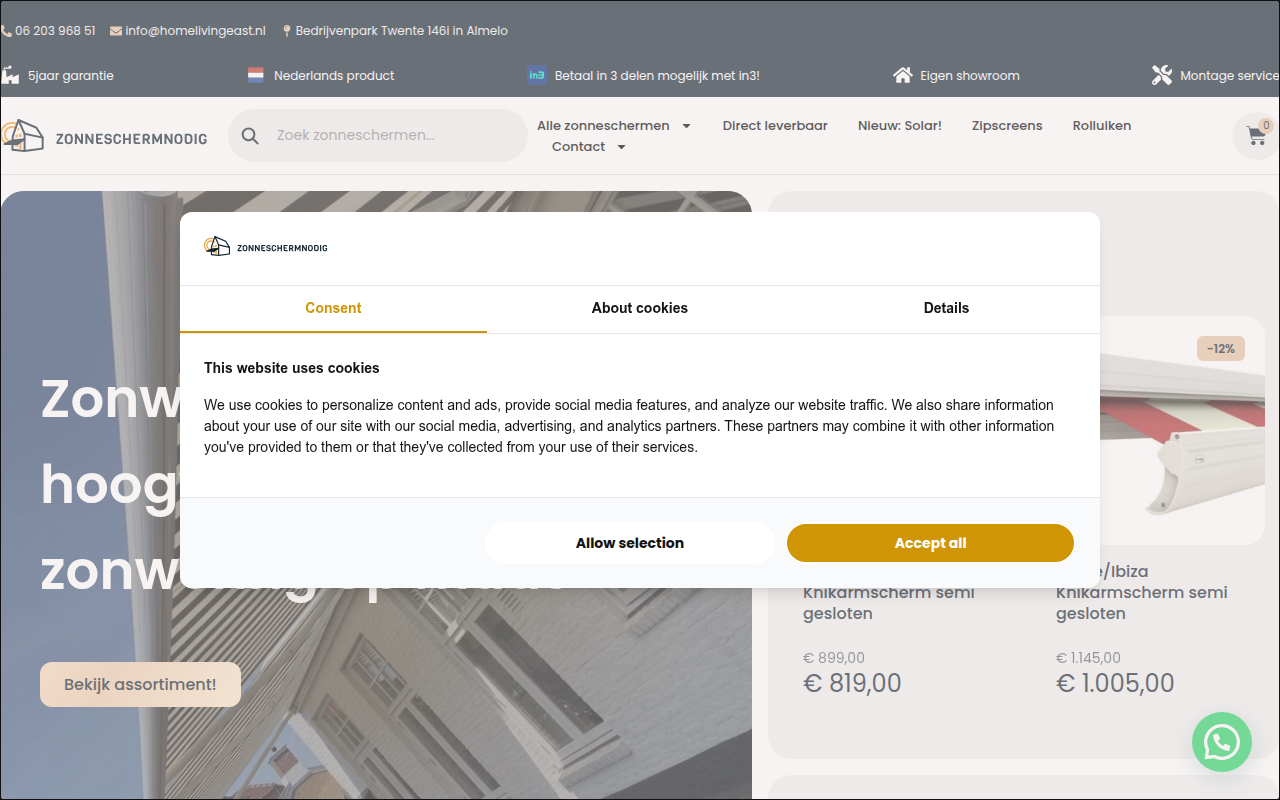
Task: Click the This website uses cookies heading
Action: coord(292,368)
